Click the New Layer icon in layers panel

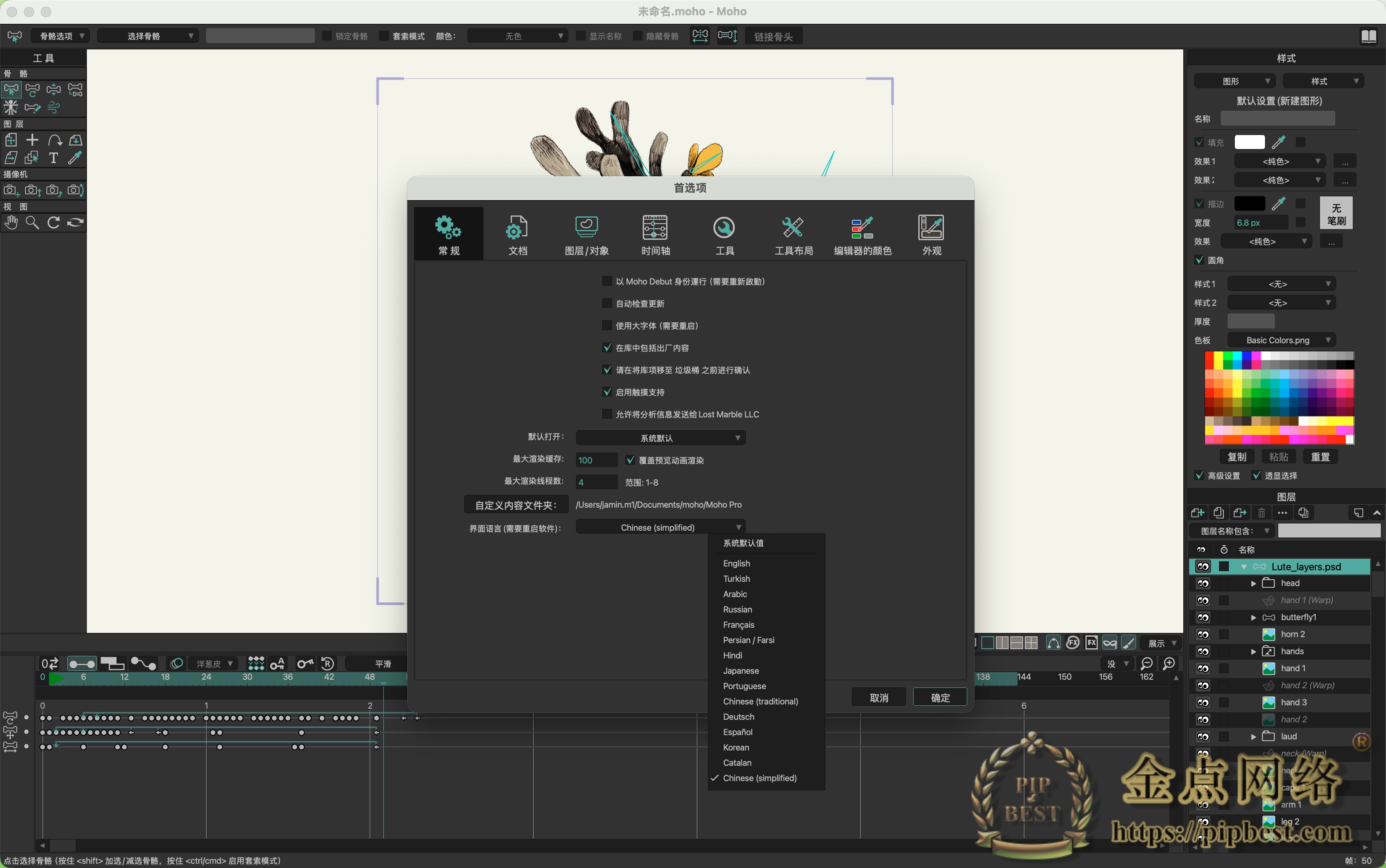pyautogui.click(x=1197, y=513)
